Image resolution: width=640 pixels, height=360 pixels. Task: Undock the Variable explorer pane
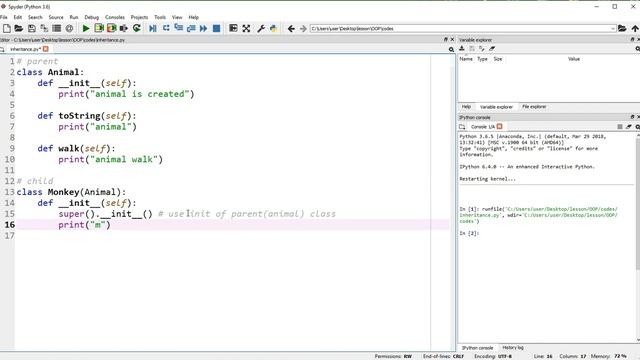coord(632,40)
